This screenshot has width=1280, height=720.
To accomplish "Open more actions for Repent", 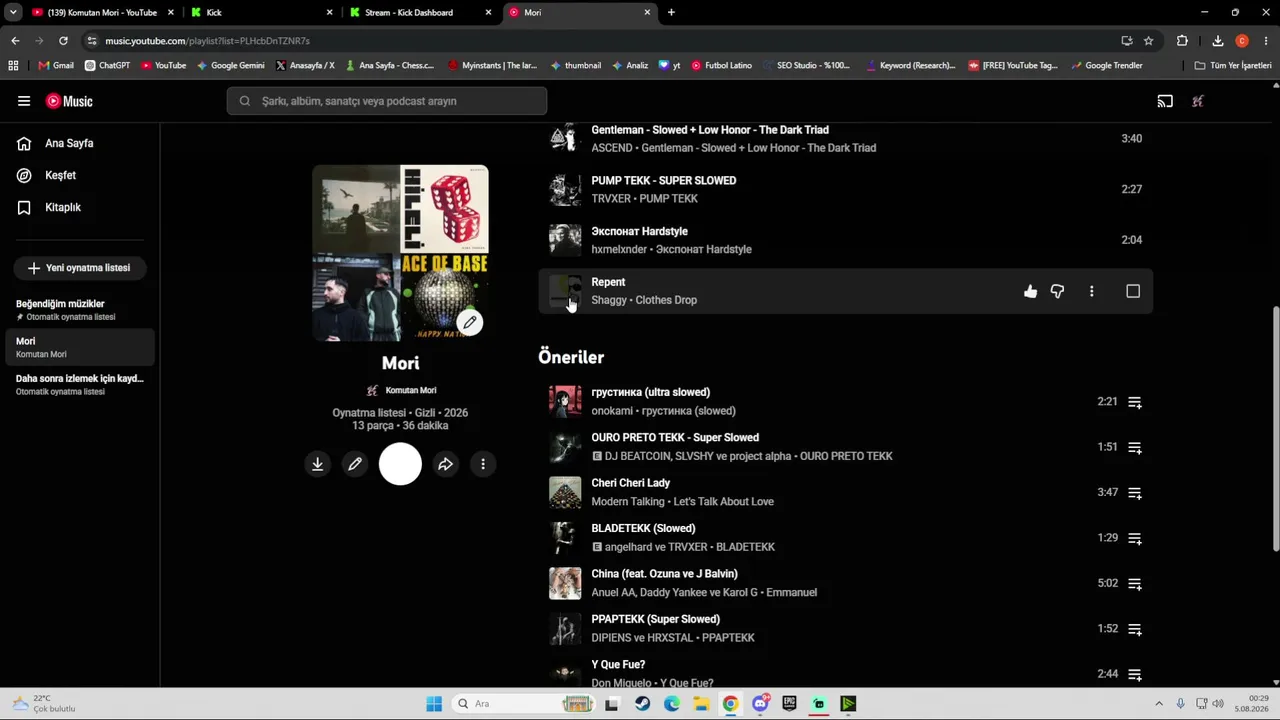I will tap(1091, 291).
